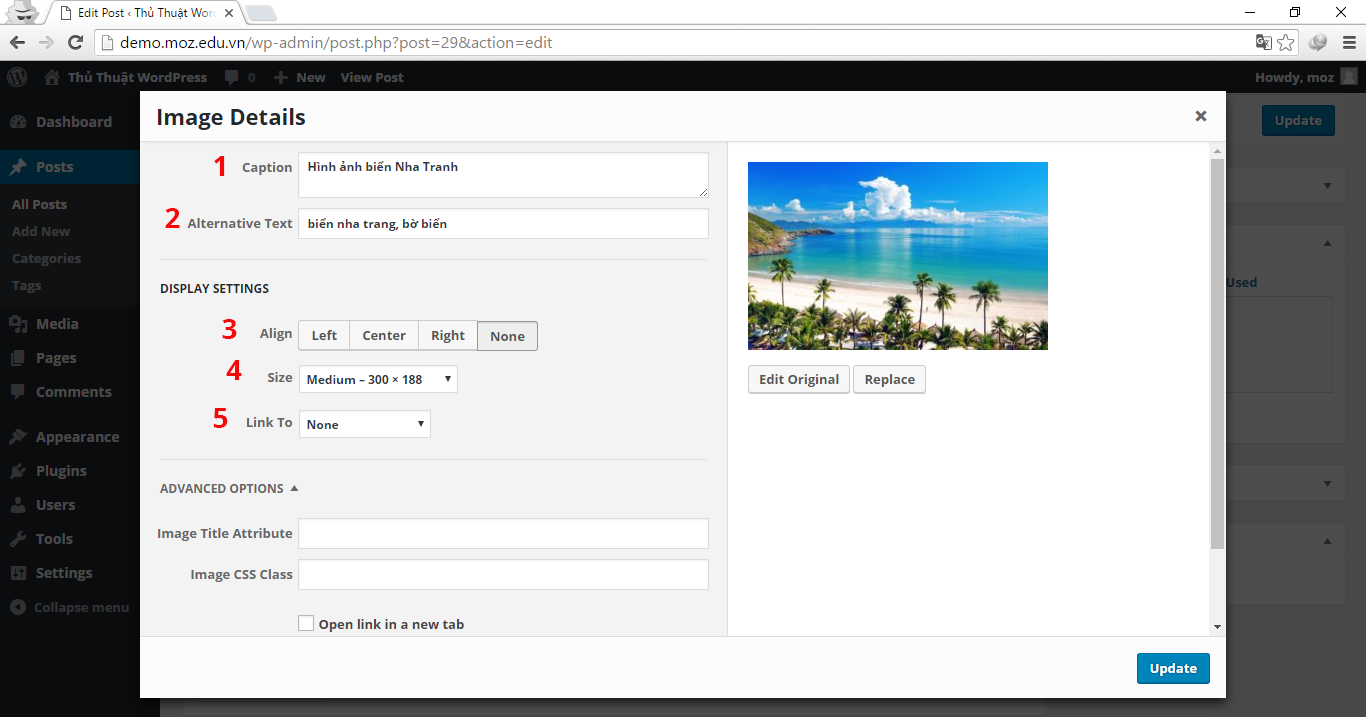This screenshot has width=1366, height=717.
Task: Click the Users person icon in sidebar
Action: [18, 505]
